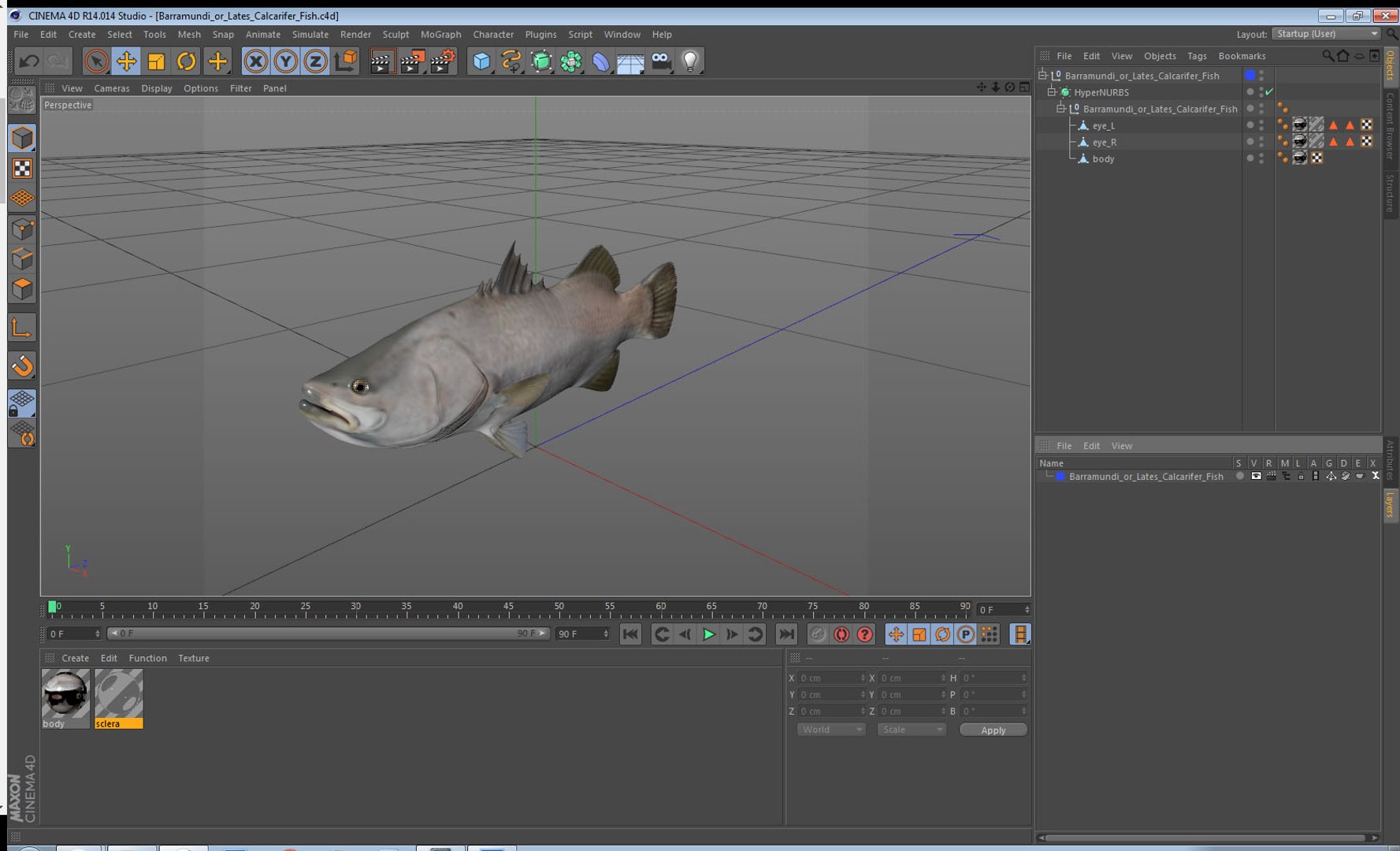1400x851 pixels.
Task: Click the Apply button
Action: pyautogui.click(x=993, y=730)
